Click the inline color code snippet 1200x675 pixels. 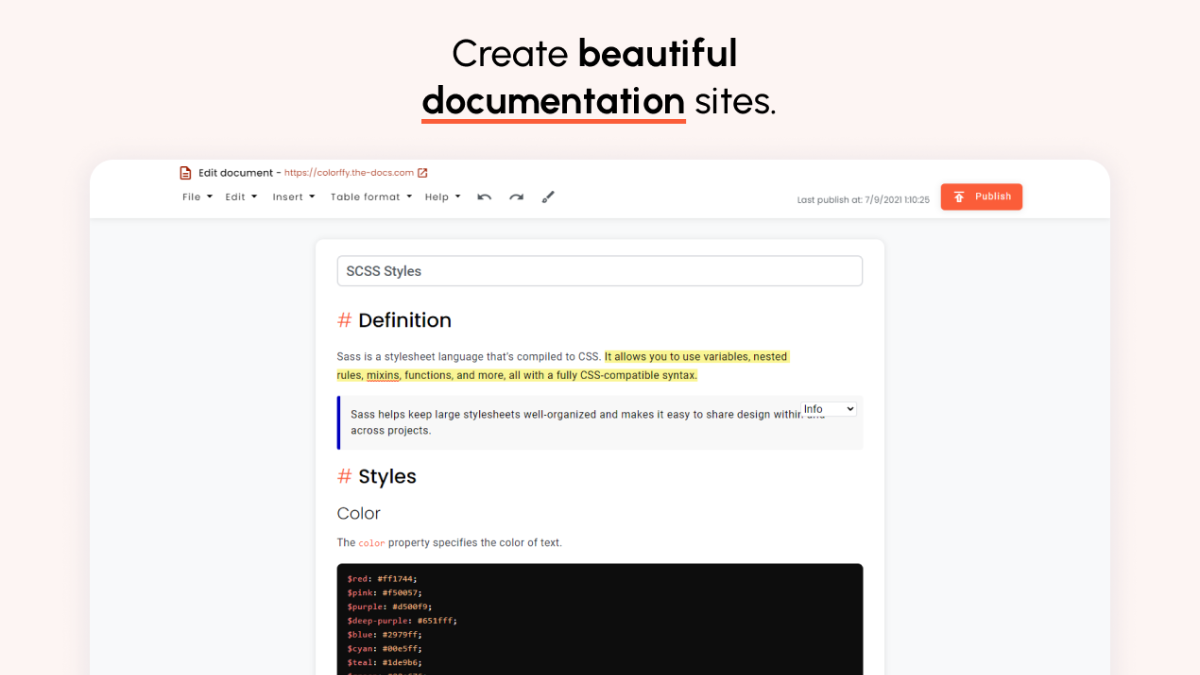click(x=371, y=543)
